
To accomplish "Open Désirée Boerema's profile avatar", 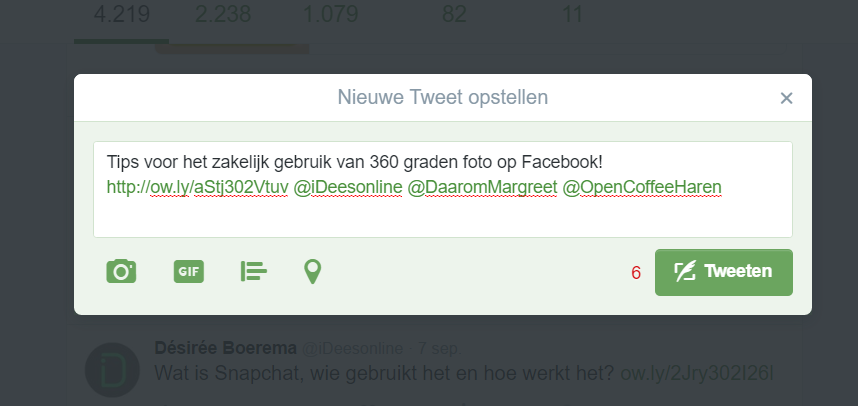I will 112,370.
